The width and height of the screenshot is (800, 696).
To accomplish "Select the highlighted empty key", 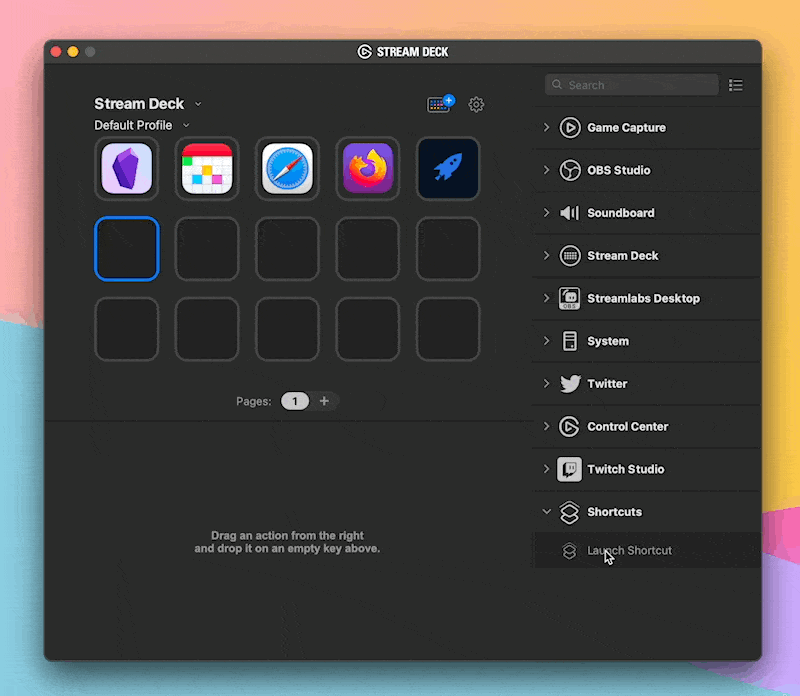I will (127, 249).
